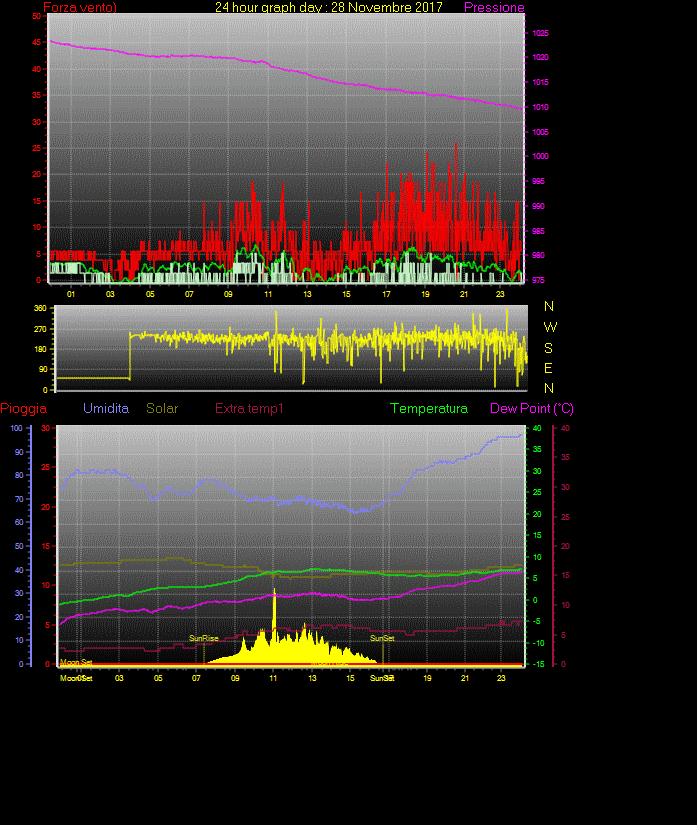Screen dimensions: 697x825
Task: Click the Moon Set marker in lower graph
Action: click(76, 662)
